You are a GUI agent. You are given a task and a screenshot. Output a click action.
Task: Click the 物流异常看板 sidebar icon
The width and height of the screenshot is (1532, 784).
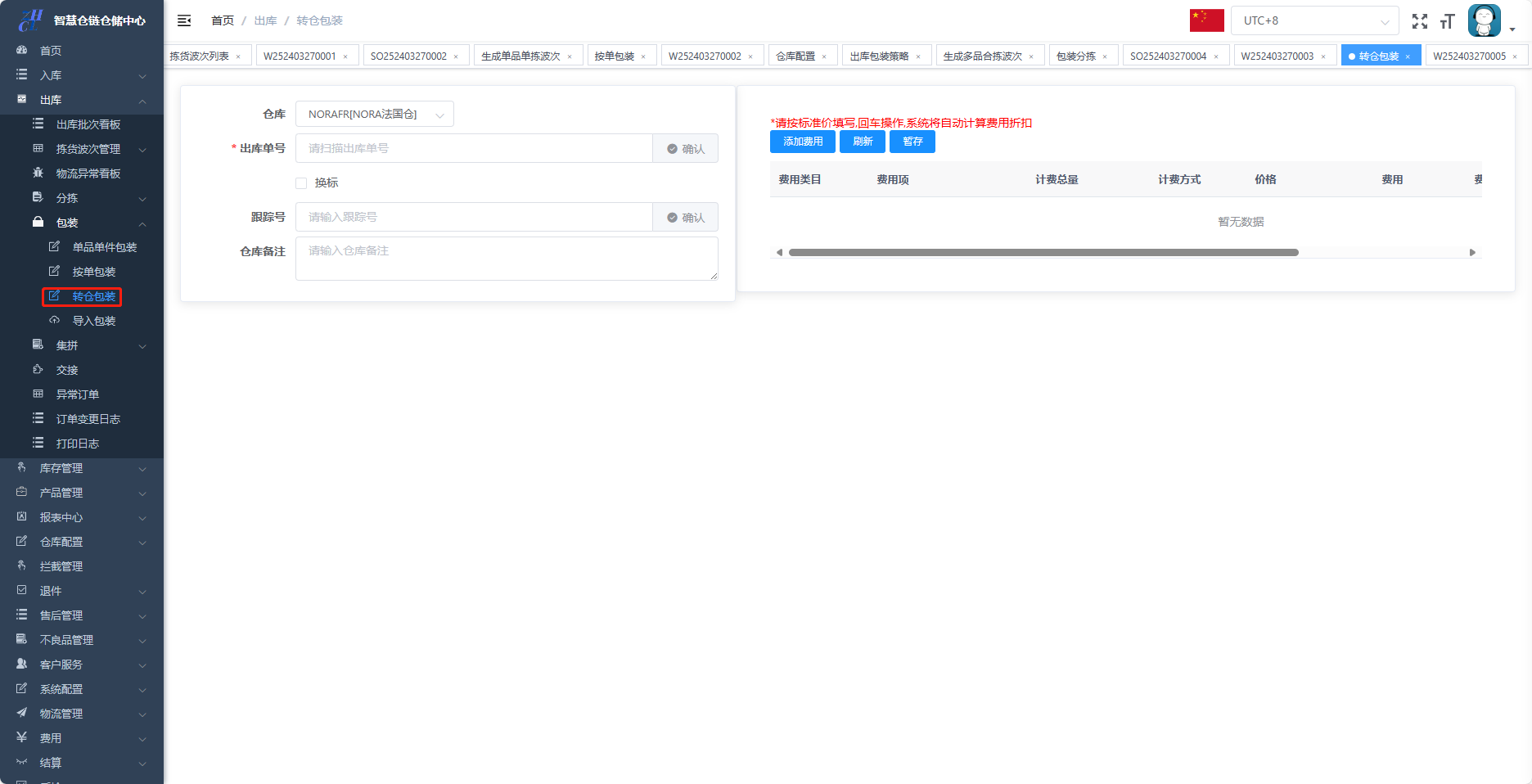click(x=38, y=173)
